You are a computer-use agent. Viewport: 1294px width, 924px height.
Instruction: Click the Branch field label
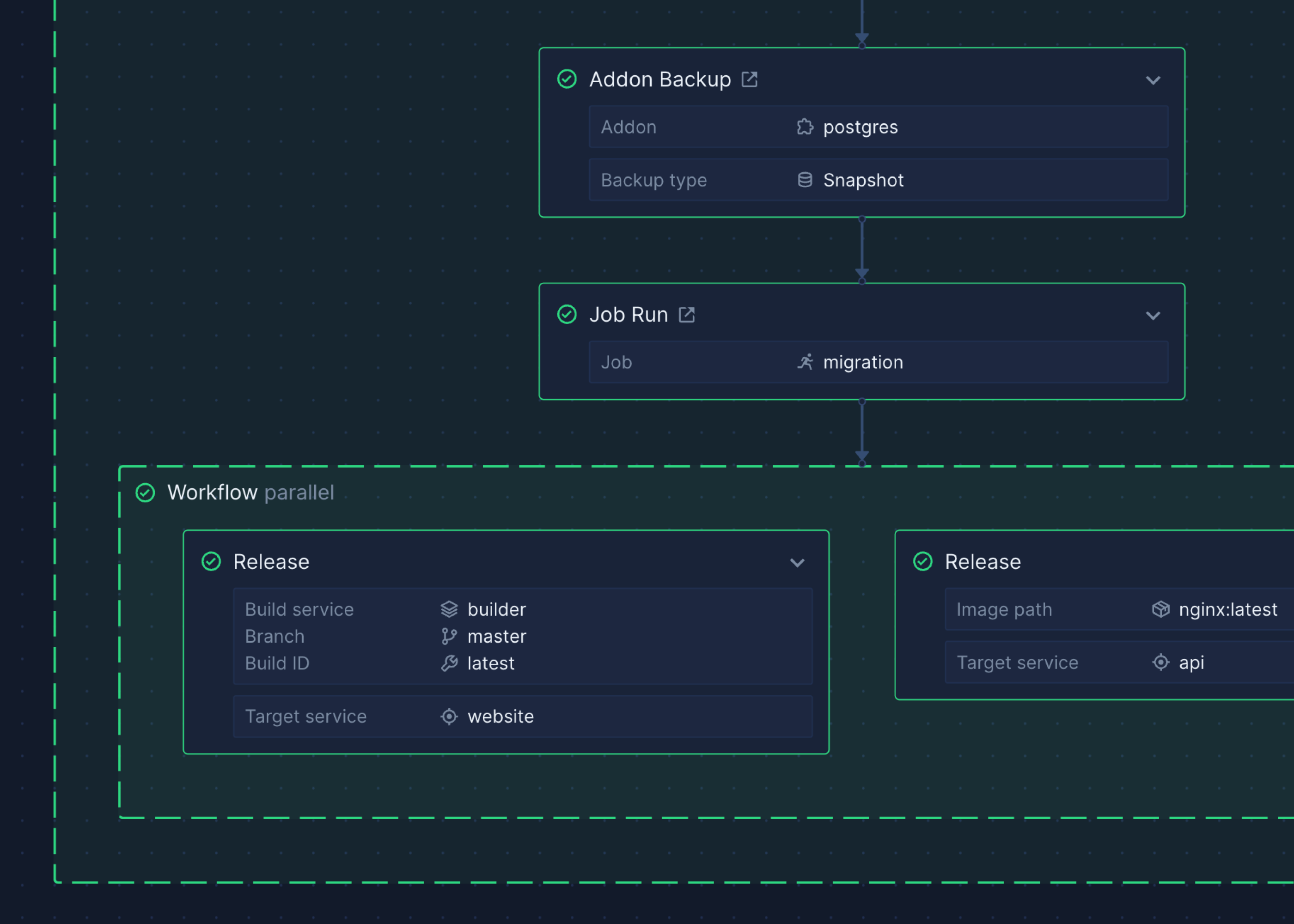tap(275, 637)
